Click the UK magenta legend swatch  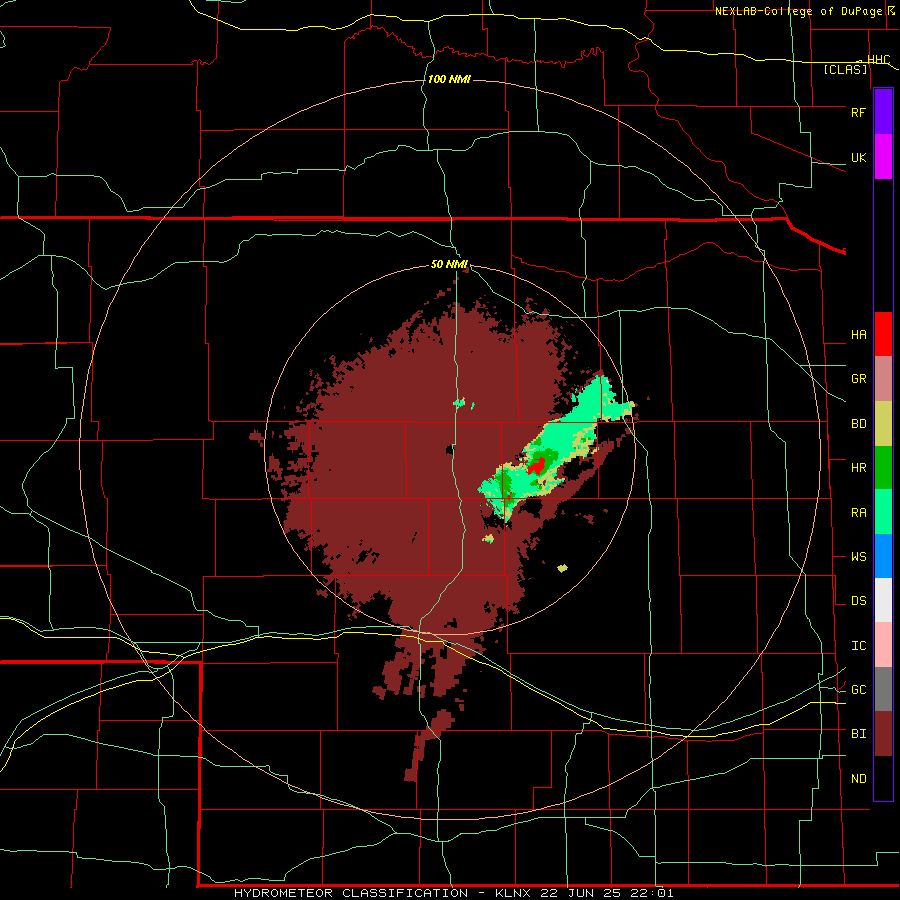pos(883,157)
